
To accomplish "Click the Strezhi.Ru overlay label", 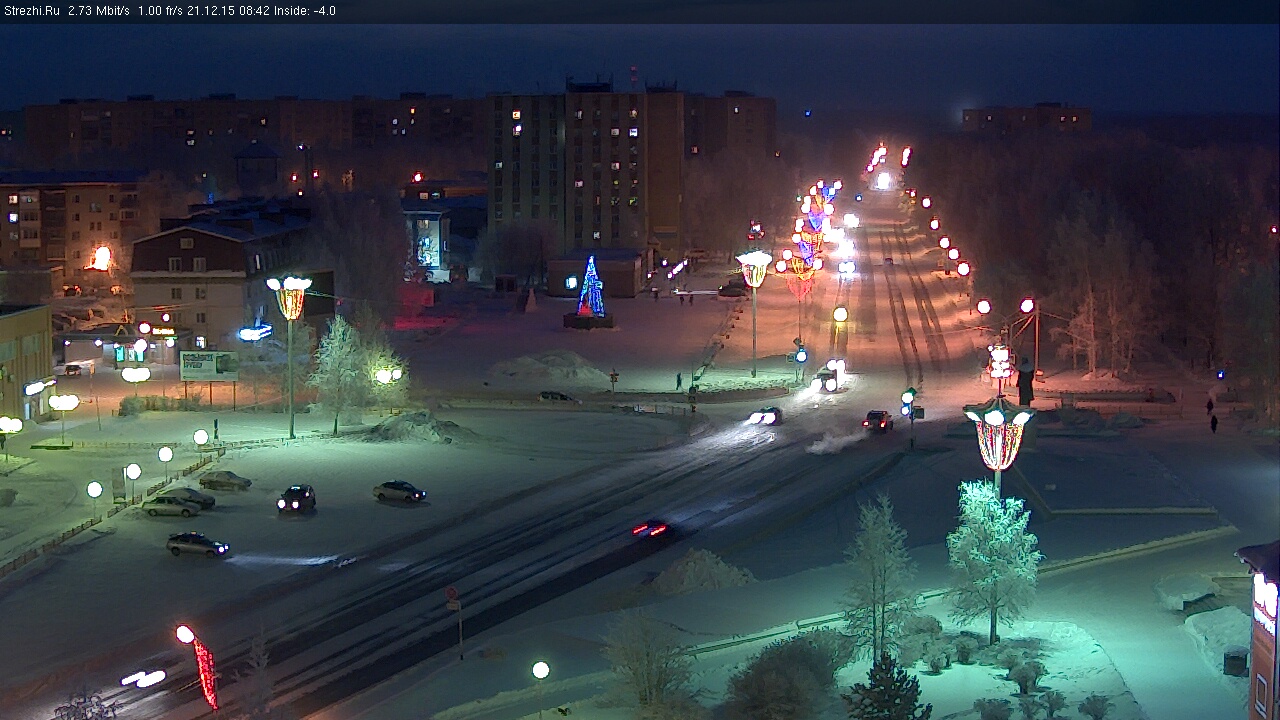I will click(x=31, y=11).
